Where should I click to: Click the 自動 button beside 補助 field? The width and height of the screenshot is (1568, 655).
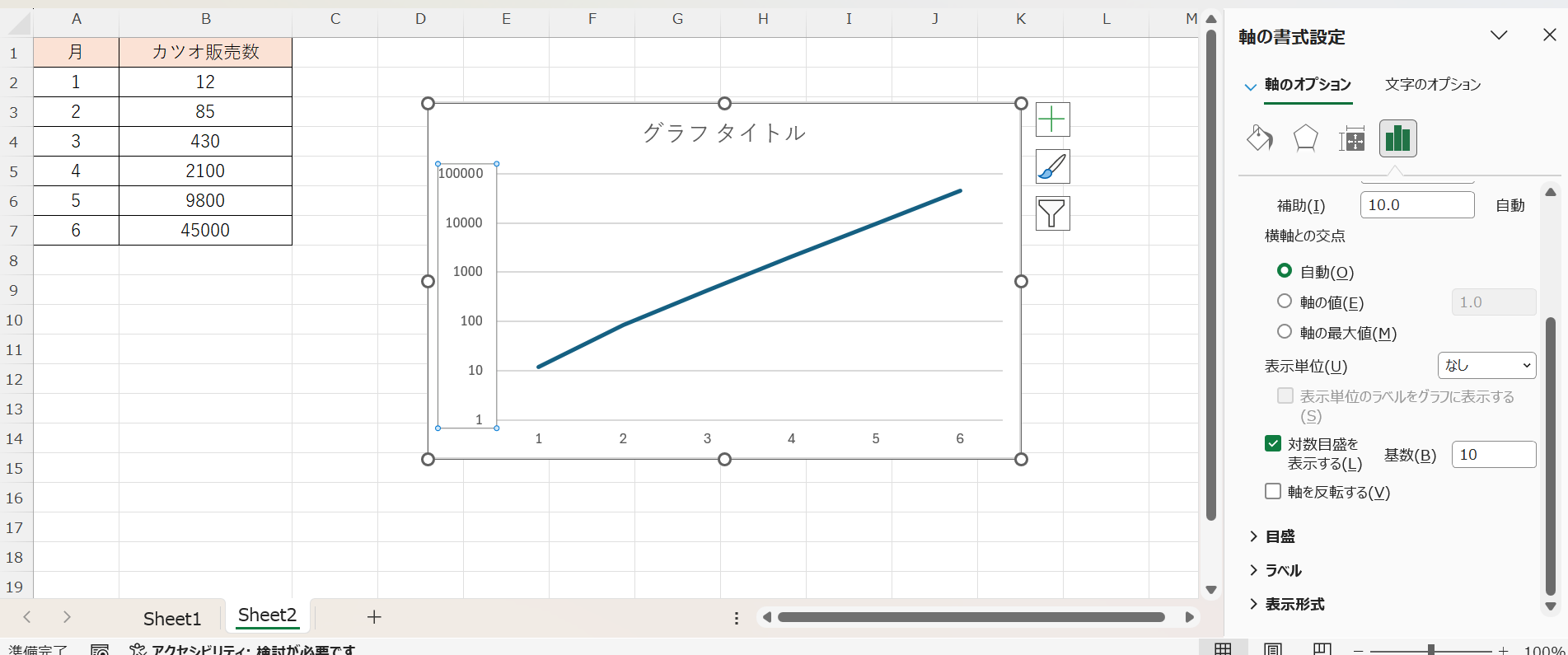point(1509,206)
